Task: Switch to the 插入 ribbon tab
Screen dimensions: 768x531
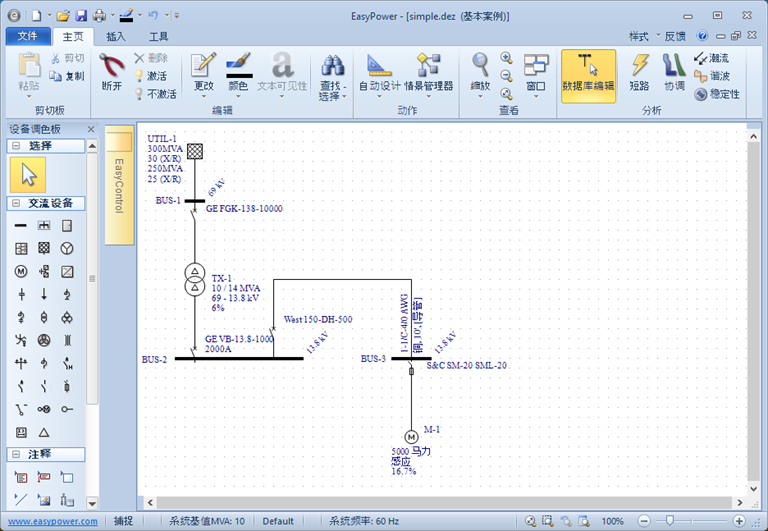Action: click(116, 36)
